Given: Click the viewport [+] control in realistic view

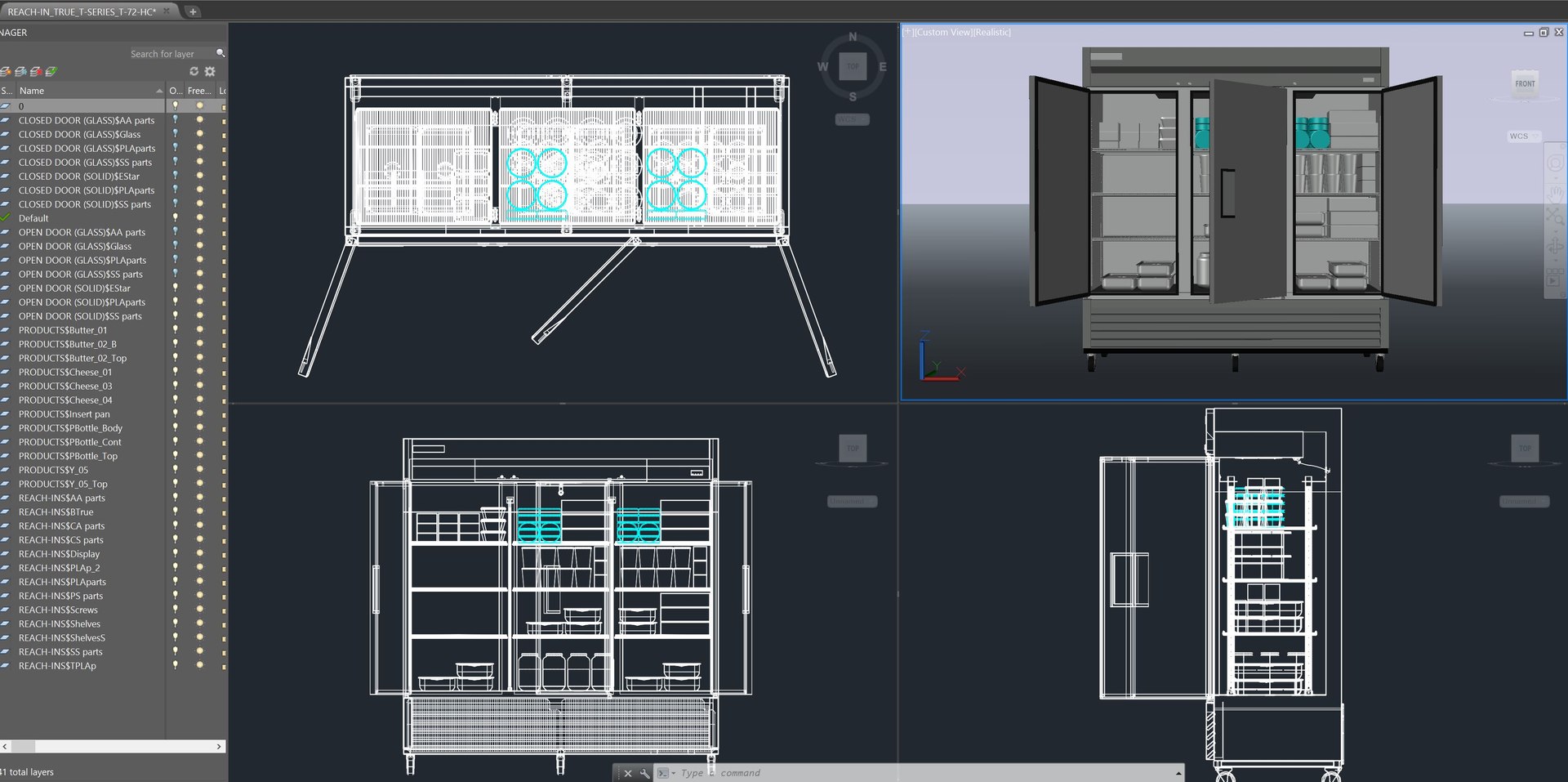Looking at the screenshot, I should (x=907, y=32).
